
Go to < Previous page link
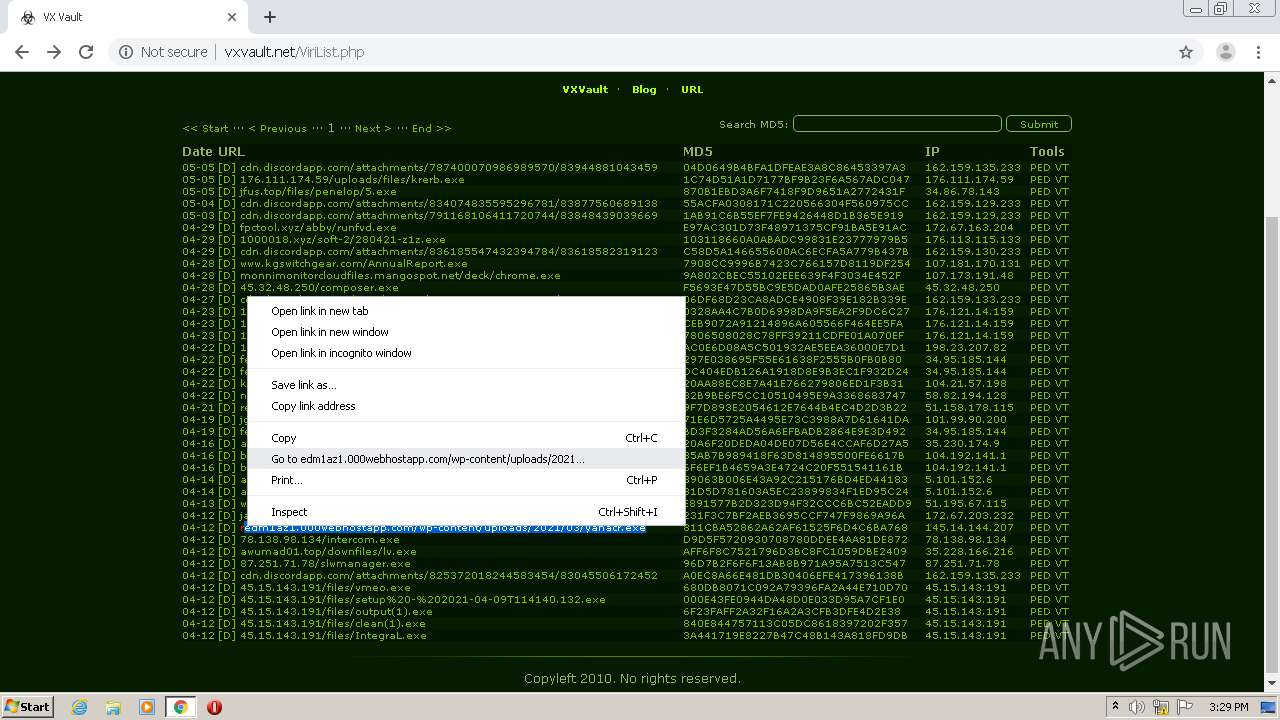pos(277,128)
